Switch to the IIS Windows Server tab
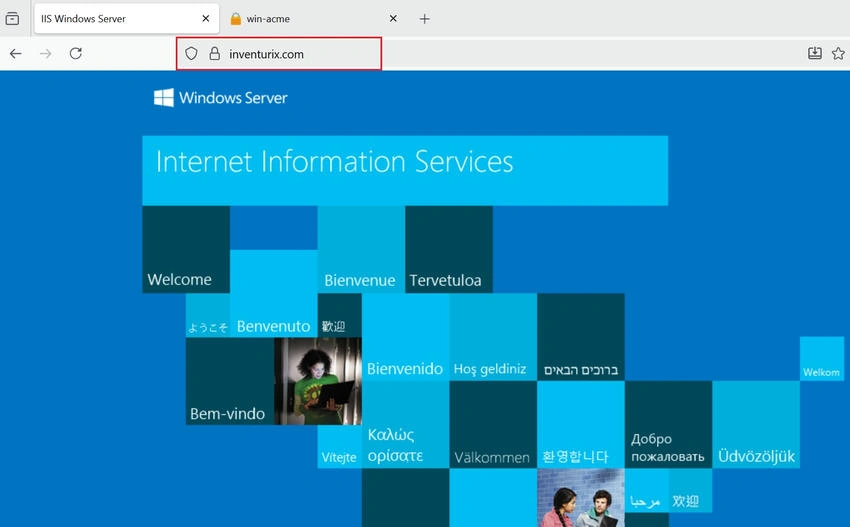850x527 pixels. [x=126, y=18]
